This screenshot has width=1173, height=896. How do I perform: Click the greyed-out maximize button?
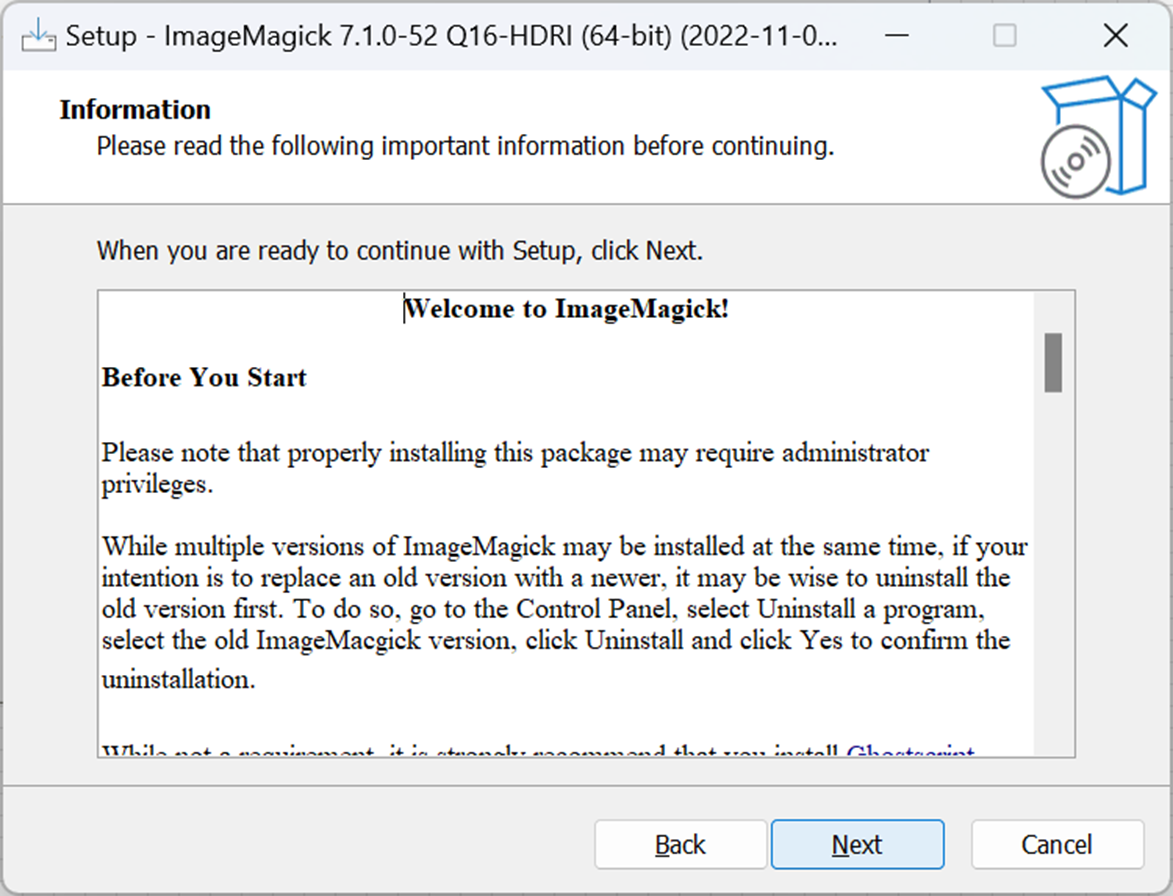pos(1004,37)
